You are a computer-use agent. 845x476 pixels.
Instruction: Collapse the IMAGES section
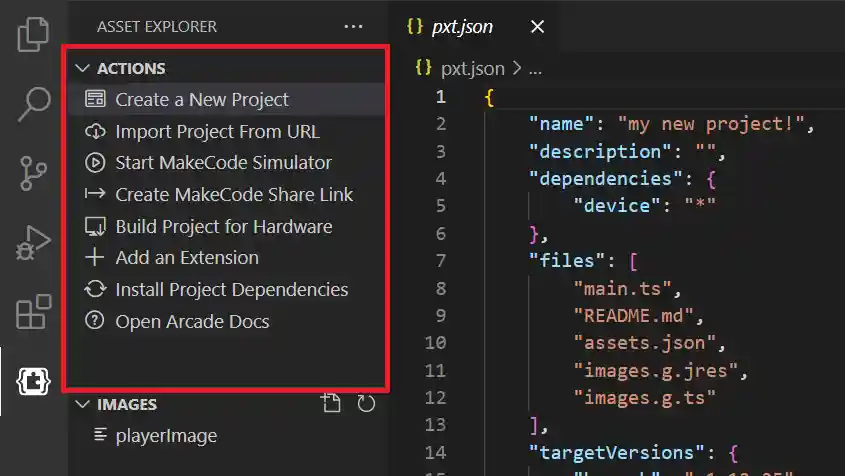pyautogui.click(x=82, y=404)
